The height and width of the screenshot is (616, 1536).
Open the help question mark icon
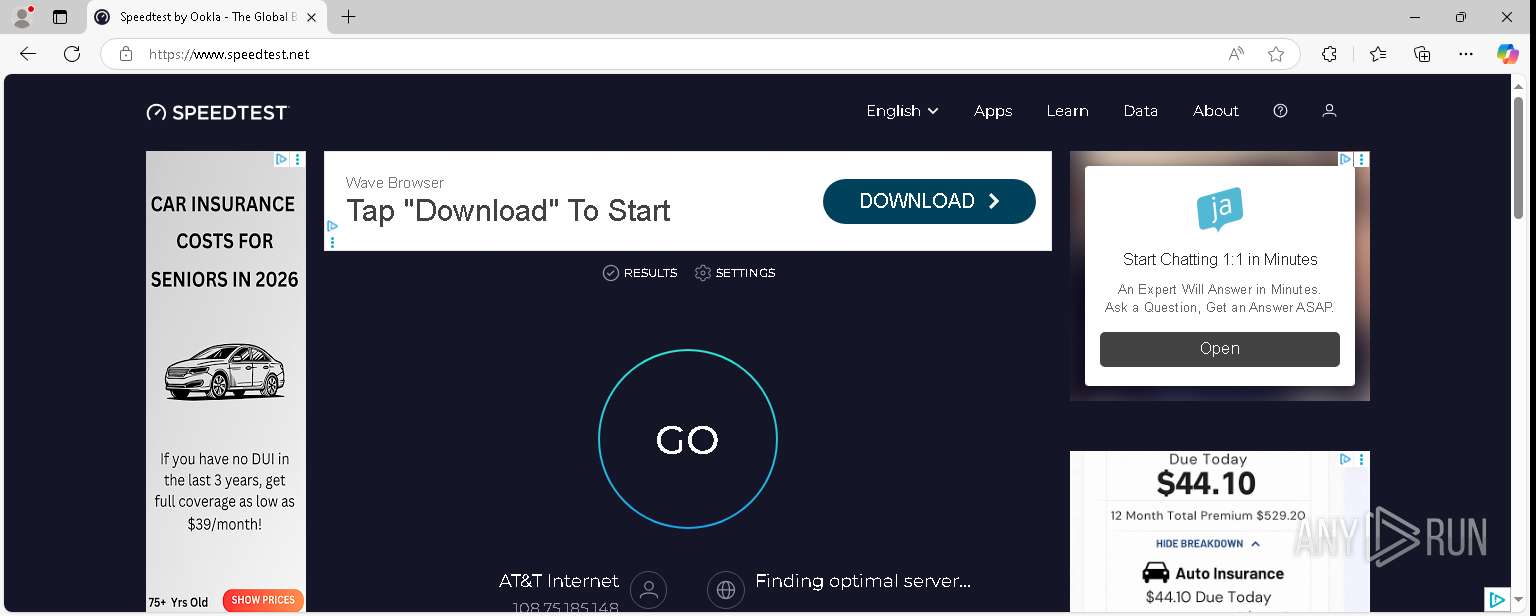click(1280, 111)
